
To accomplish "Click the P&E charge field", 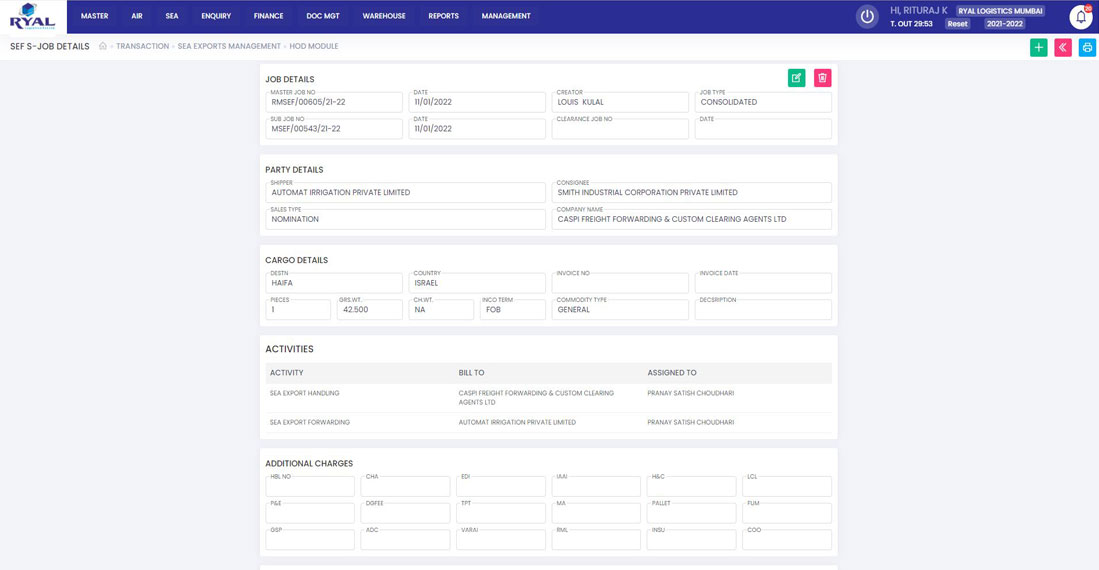I will (310, 513).
